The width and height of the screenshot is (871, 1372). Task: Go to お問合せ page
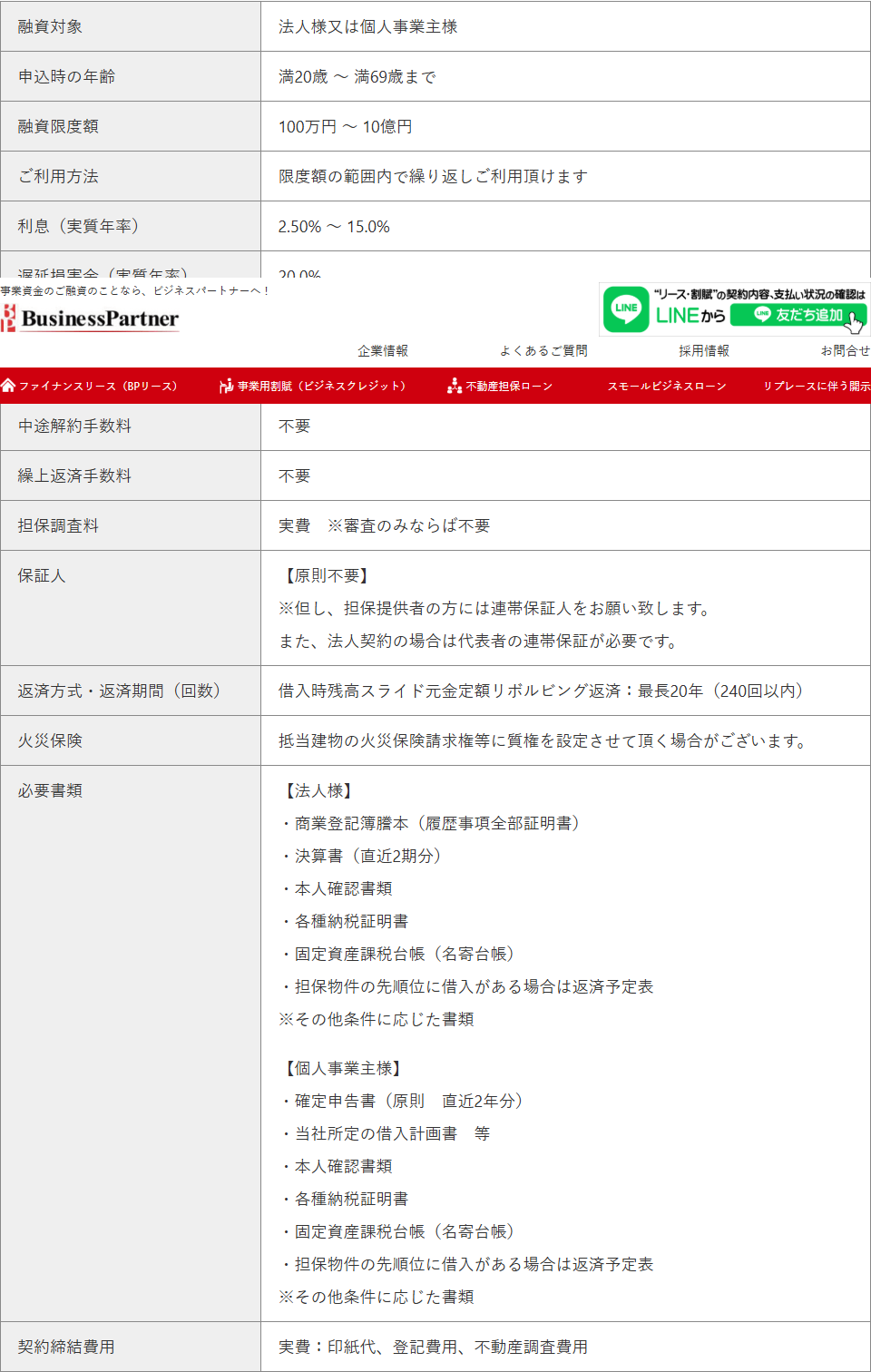click(846, 350)
